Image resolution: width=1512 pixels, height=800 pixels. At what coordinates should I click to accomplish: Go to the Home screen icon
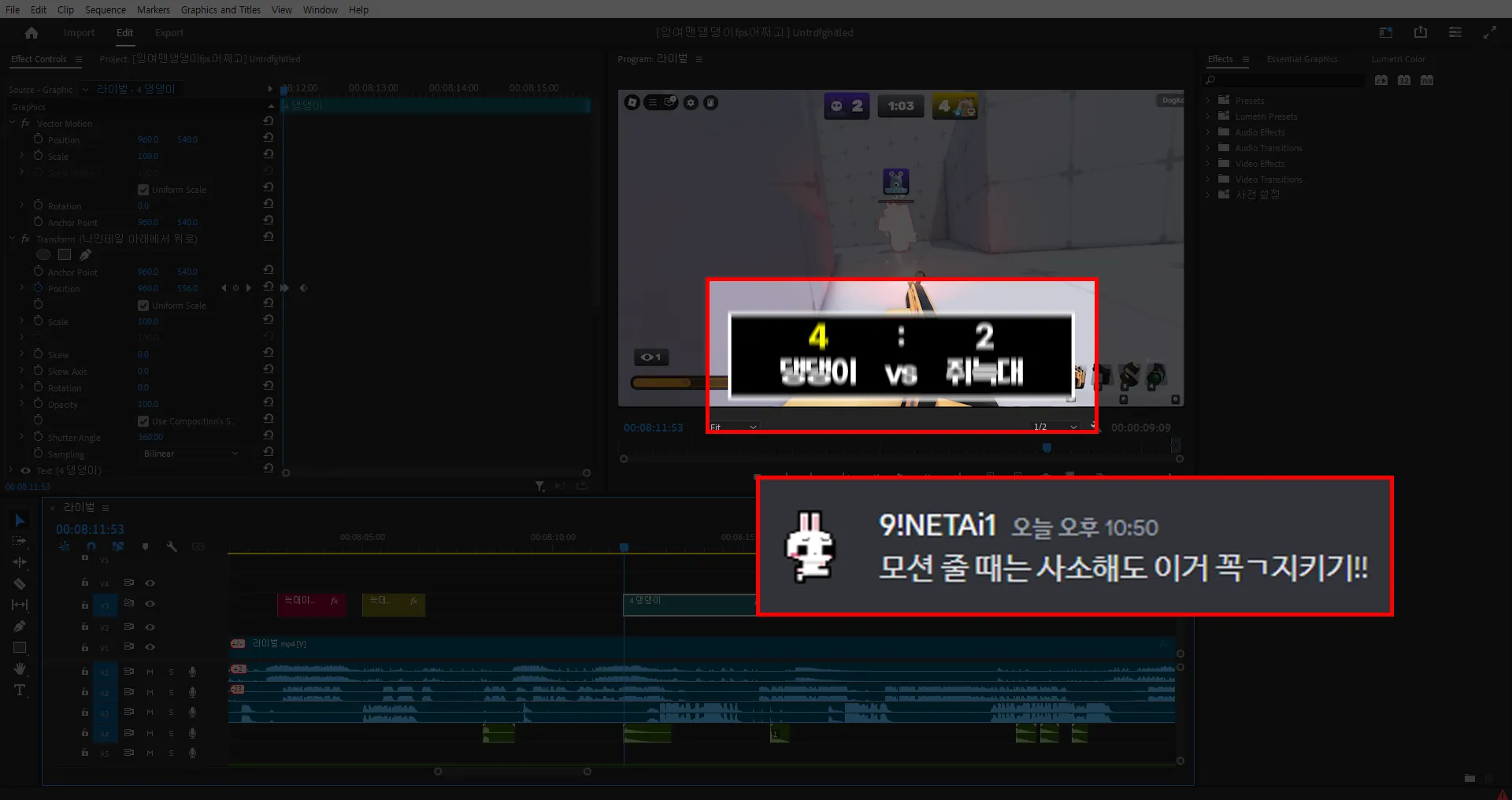[31, 32]
